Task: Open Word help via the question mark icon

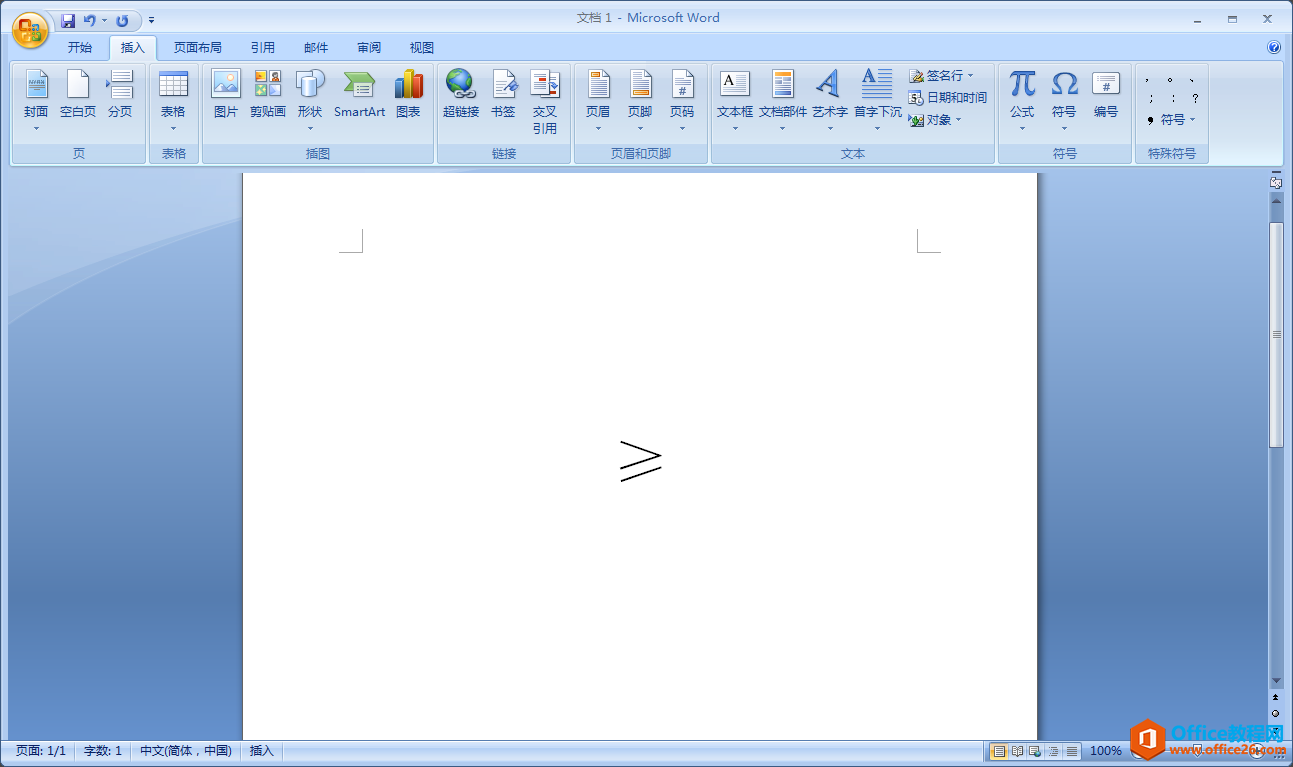Action: point(1274,47)
